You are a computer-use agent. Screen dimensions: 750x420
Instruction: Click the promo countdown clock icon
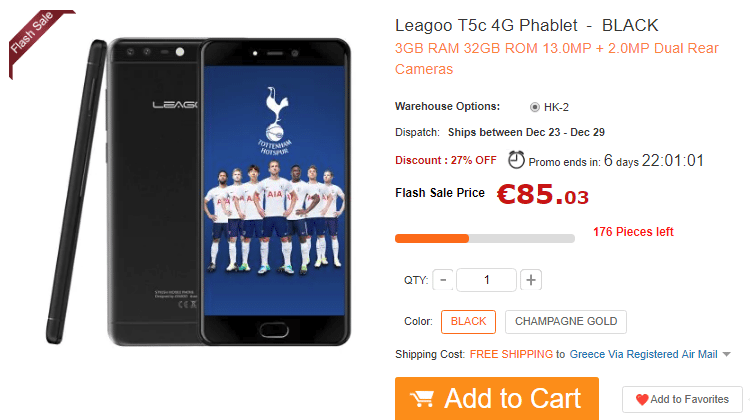pos(516,160)
